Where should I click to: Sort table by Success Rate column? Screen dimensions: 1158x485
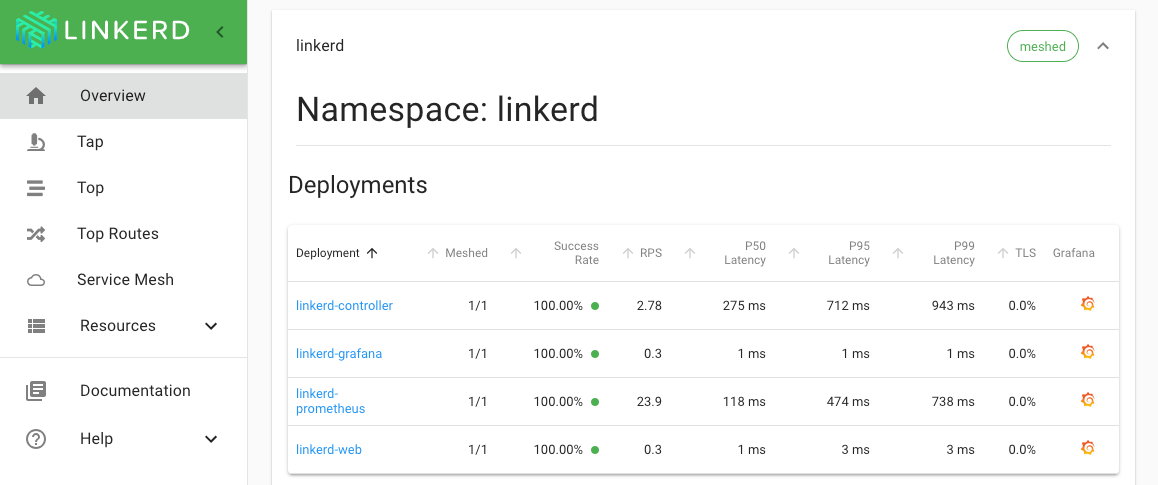(575, 253)
